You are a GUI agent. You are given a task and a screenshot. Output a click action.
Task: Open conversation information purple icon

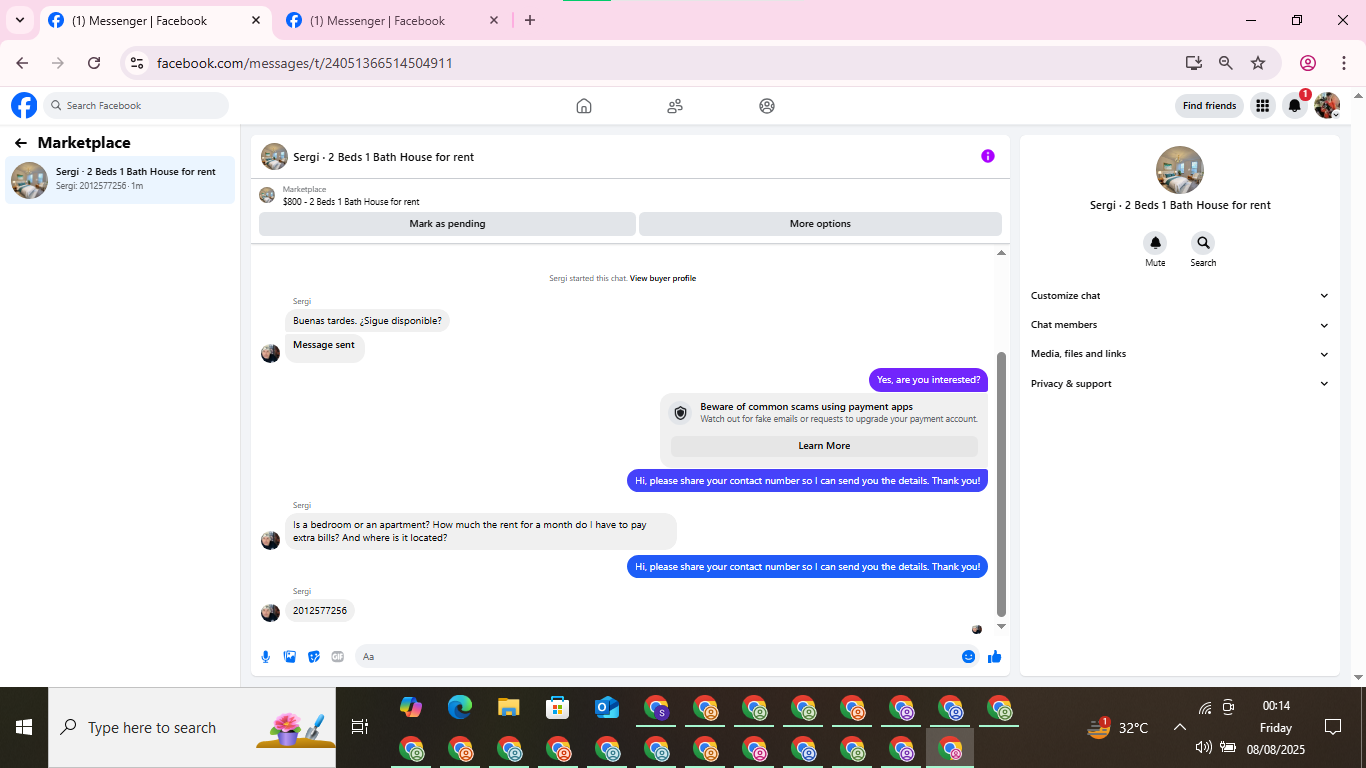988,156
